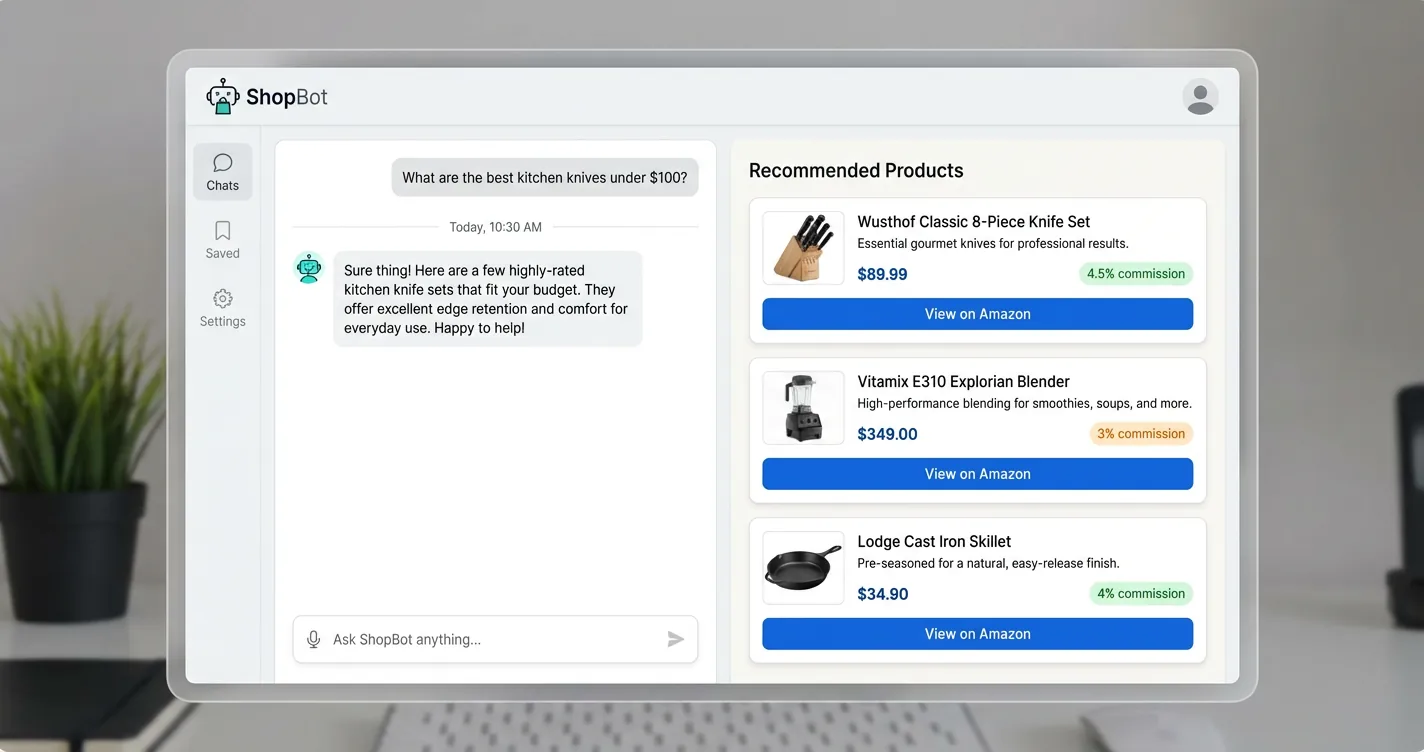Open the user profile avatar icon

coord(1199,97)
